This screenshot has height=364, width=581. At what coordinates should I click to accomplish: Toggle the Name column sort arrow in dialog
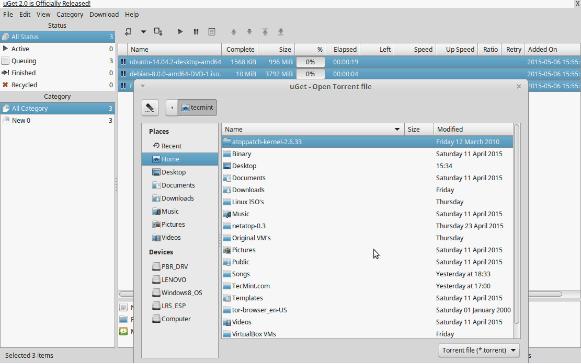(397, 129)
